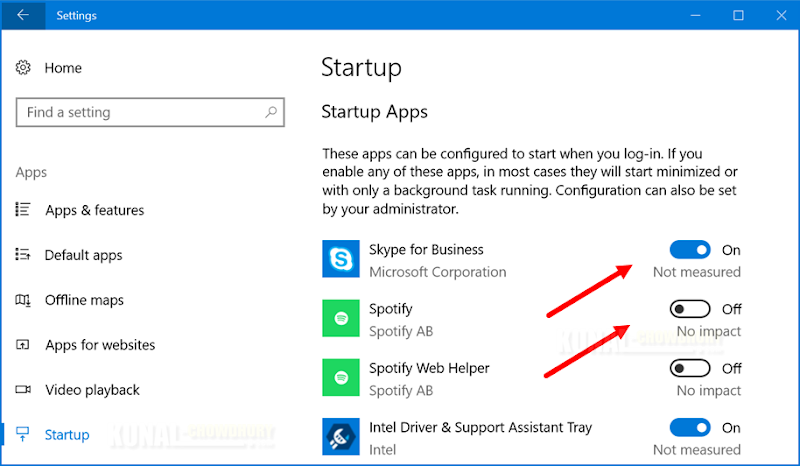800x466 pixels.
Task: Click the Home gear icon
Action: point(23,67)
